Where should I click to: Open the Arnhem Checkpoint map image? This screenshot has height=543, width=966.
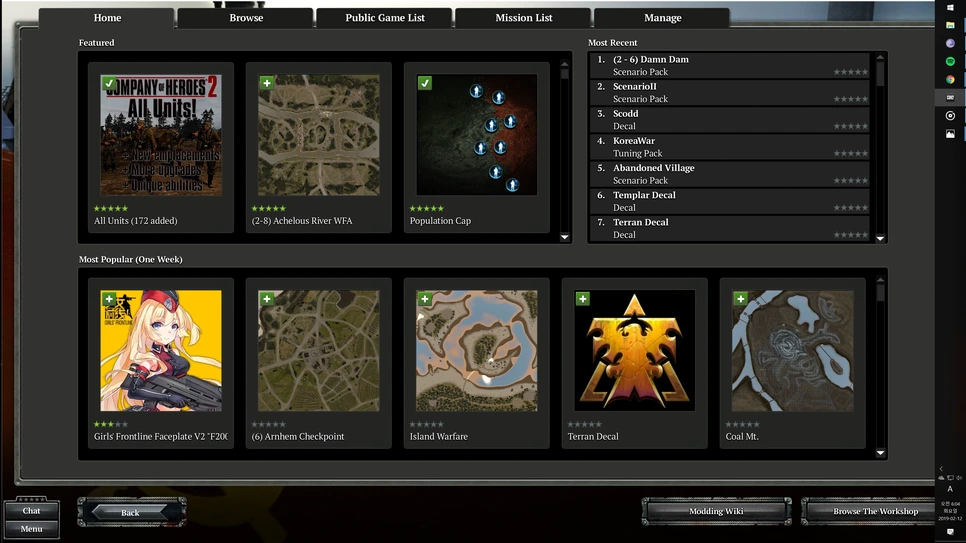(319, 351)
